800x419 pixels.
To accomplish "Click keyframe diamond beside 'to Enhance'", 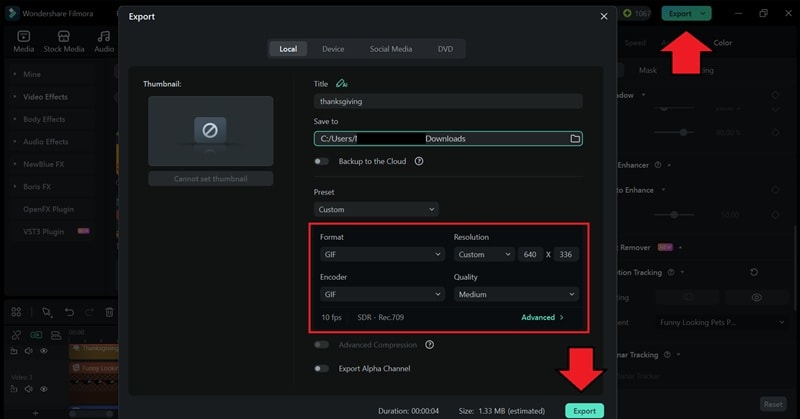I will 775,190.
